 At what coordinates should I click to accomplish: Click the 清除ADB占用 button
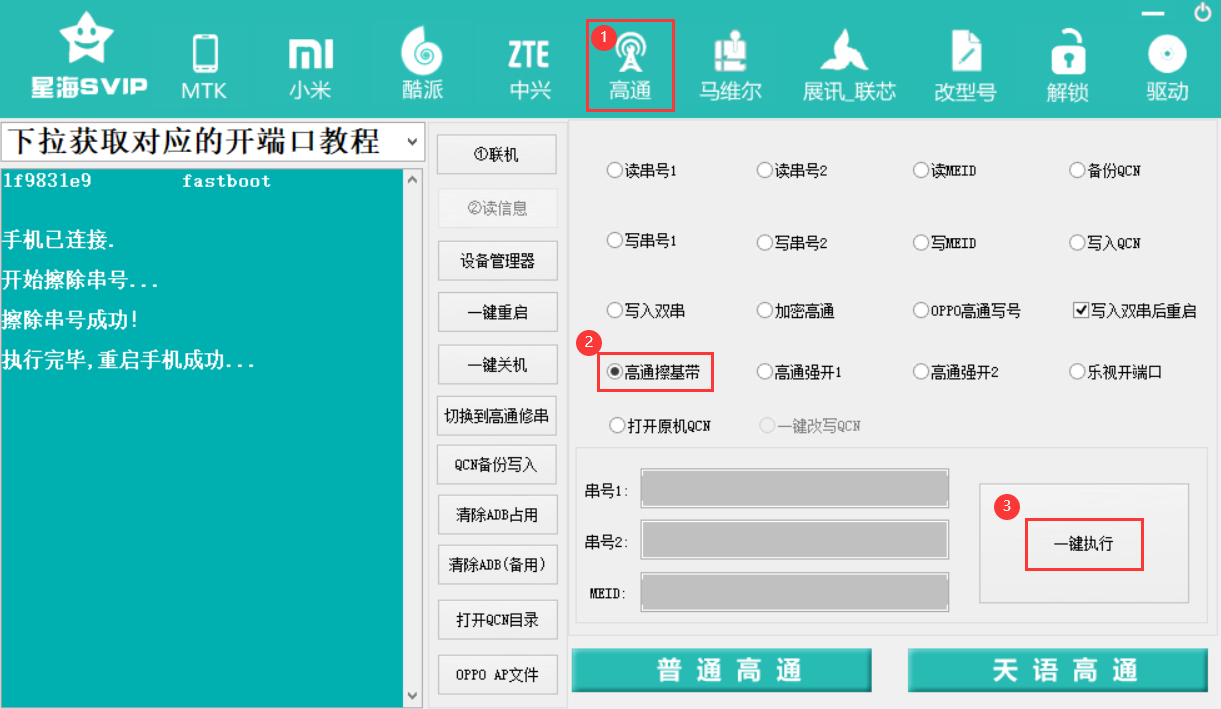coord(497,515)
